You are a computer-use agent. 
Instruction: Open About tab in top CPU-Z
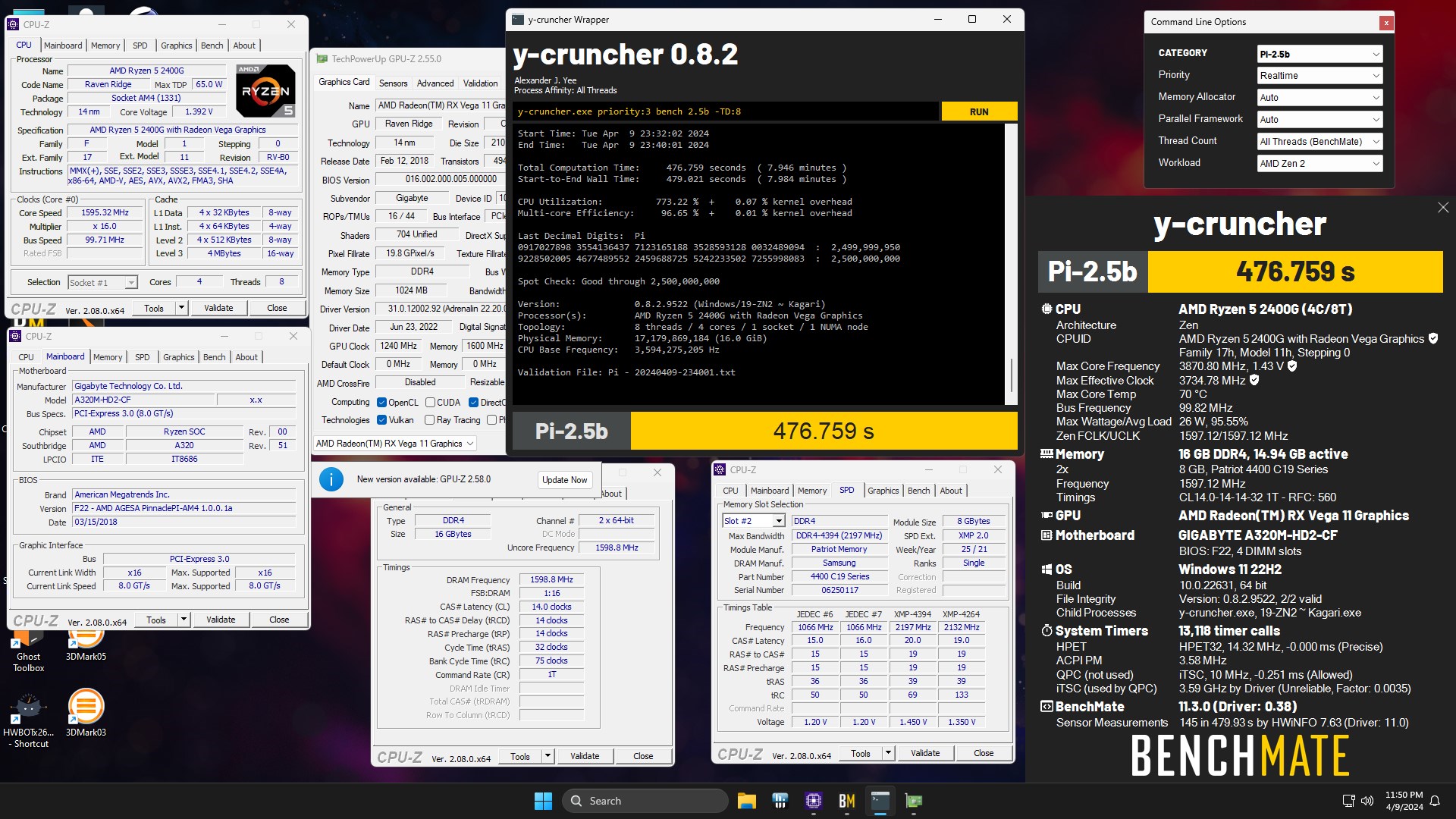(244, 45)
